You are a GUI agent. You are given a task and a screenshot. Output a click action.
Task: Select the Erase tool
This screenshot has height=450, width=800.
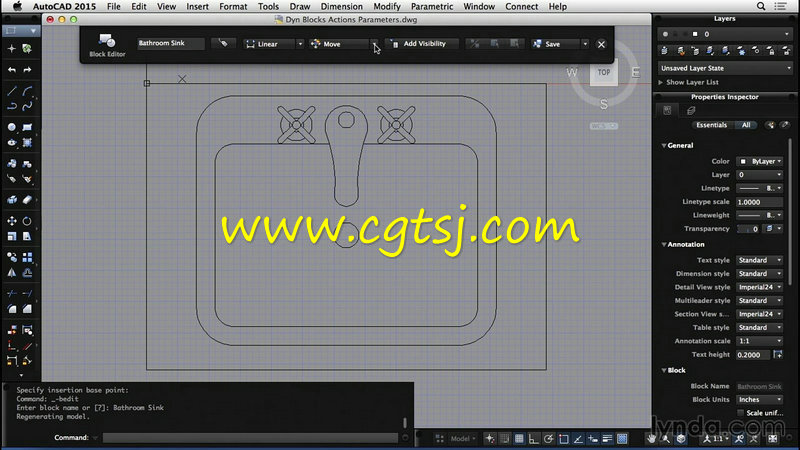tap(28, 200)
